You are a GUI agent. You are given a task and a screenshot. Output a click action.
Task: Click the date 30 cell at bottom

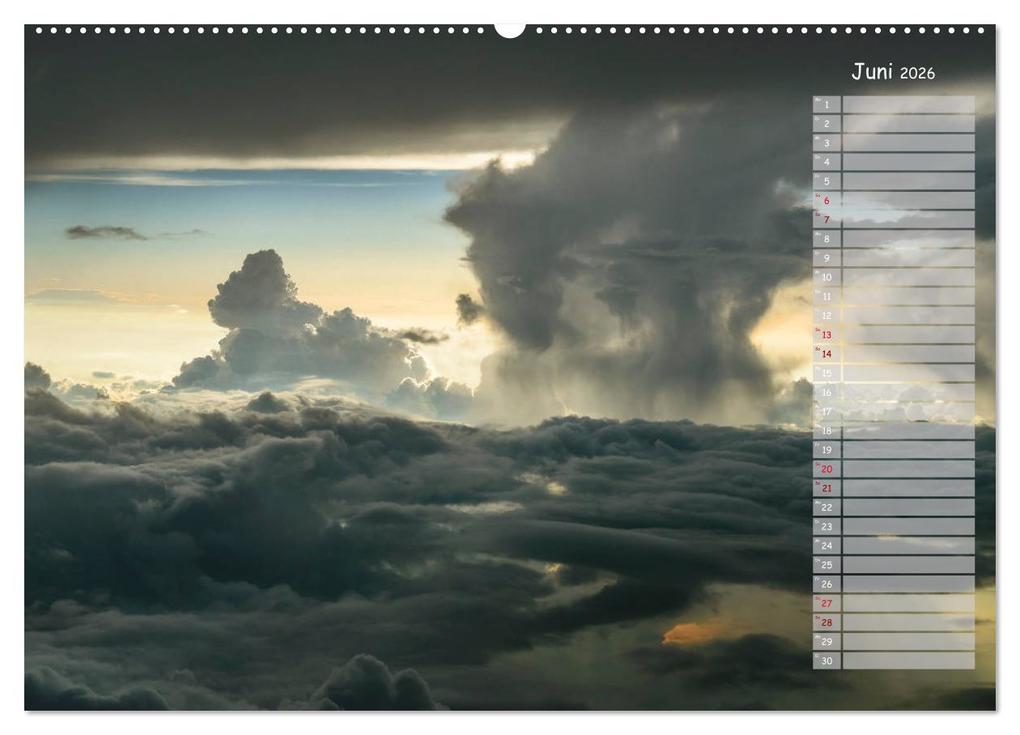click(x=828, y=660)
